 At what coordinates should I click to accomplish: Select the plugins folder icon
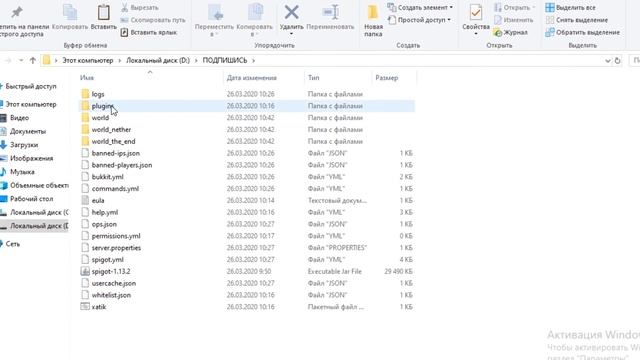(85, 106)
